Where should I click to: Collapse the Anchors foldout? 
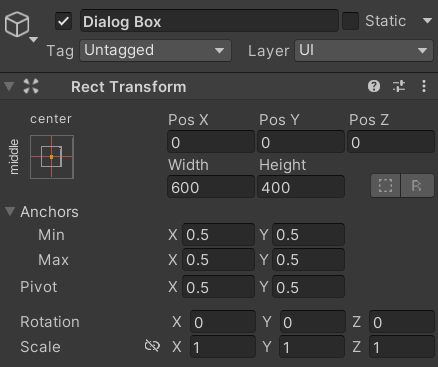point(10,211)
